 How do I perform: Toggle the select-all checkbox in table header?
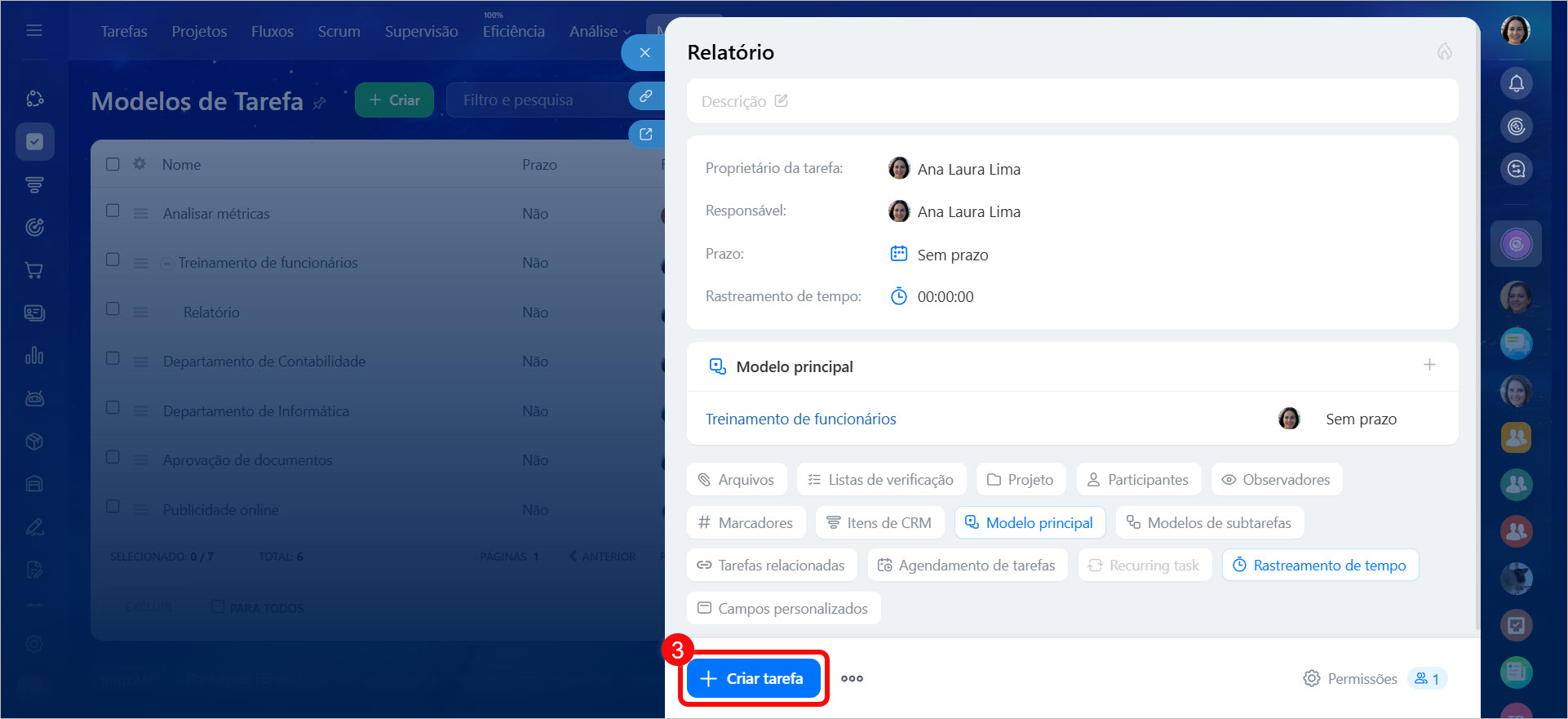click(x=113, y=164)
